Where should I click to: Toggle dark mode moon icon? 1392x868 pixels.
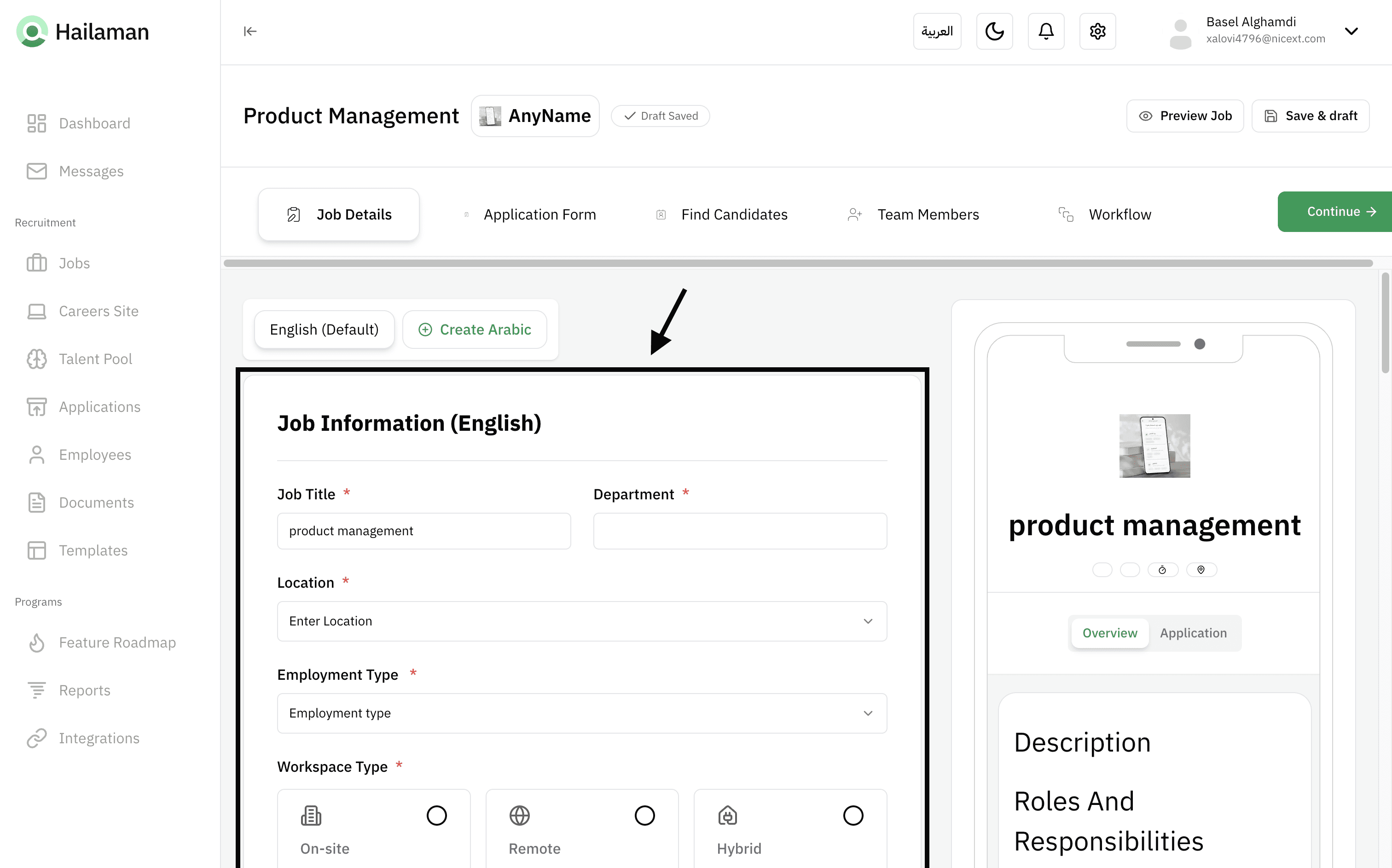(x=994, y=32)
